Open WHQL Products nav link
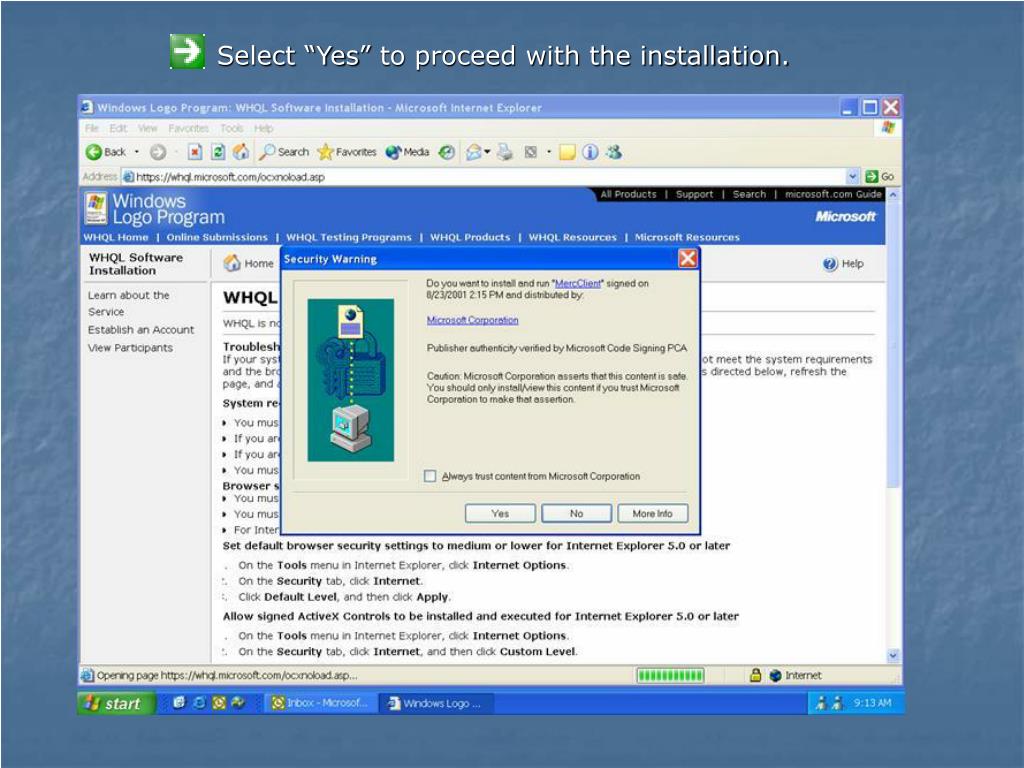The width and height of the screenshot is (1024, 768). coord(470,237)
